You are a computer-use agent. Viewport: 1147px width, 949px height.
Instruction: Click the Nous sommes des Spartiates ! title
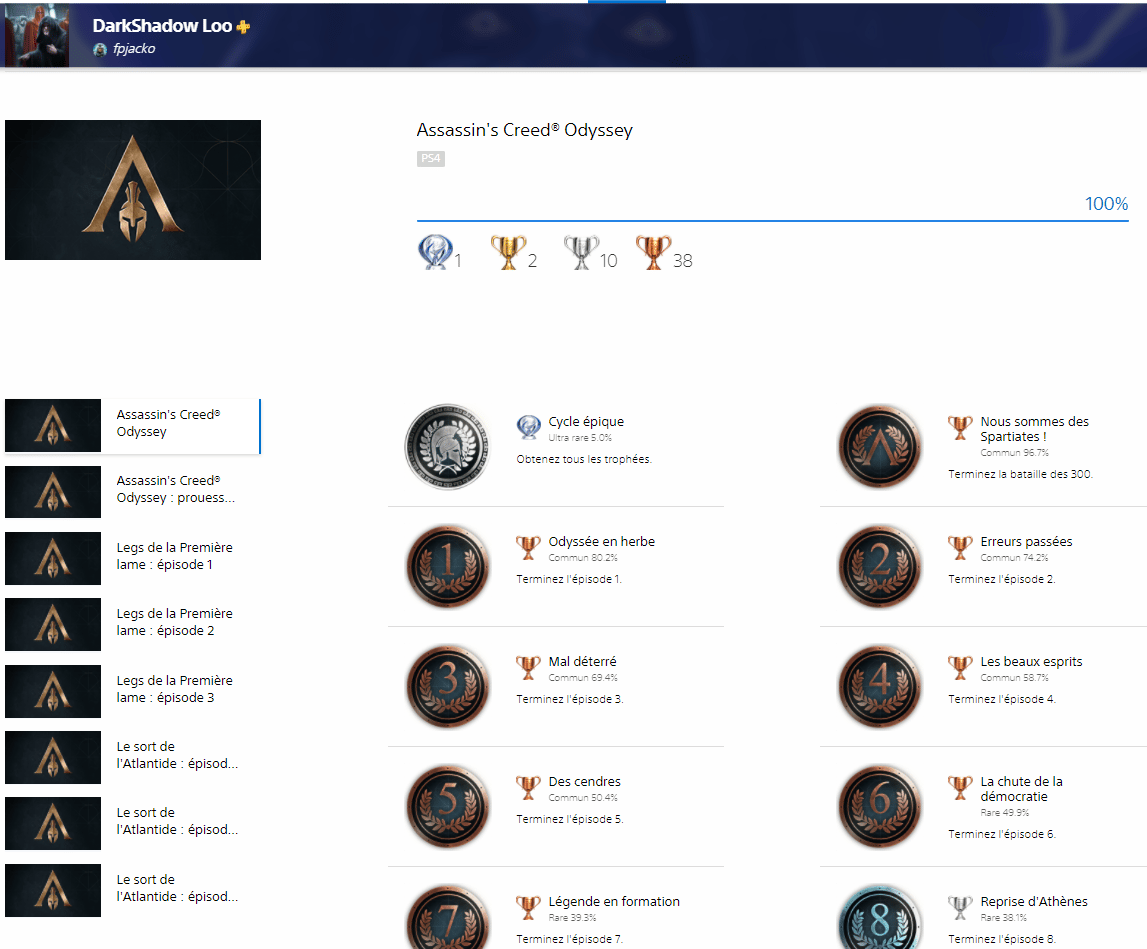point(1034,429)
